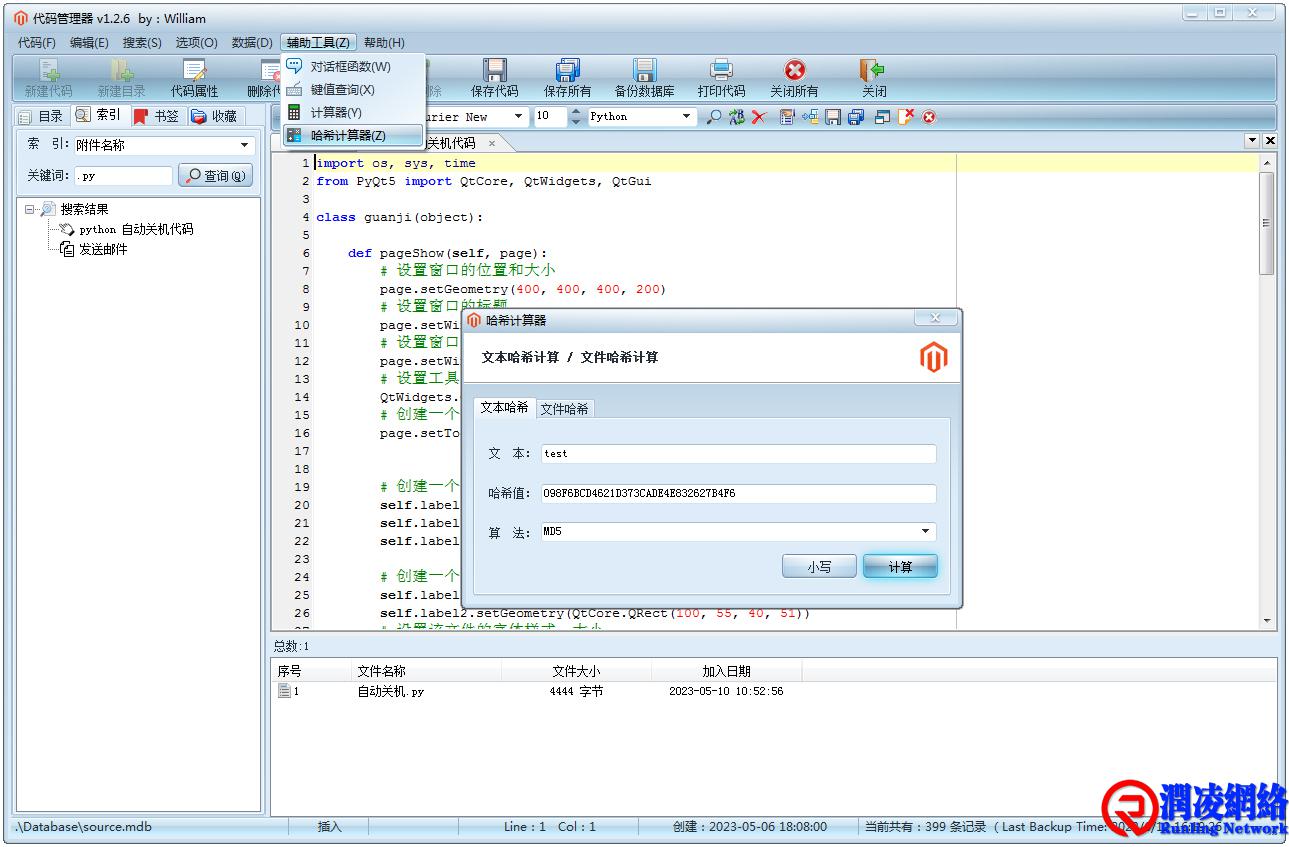Open the 代码(F) menu
This screenshot has width=1289, height=847.
37,42
